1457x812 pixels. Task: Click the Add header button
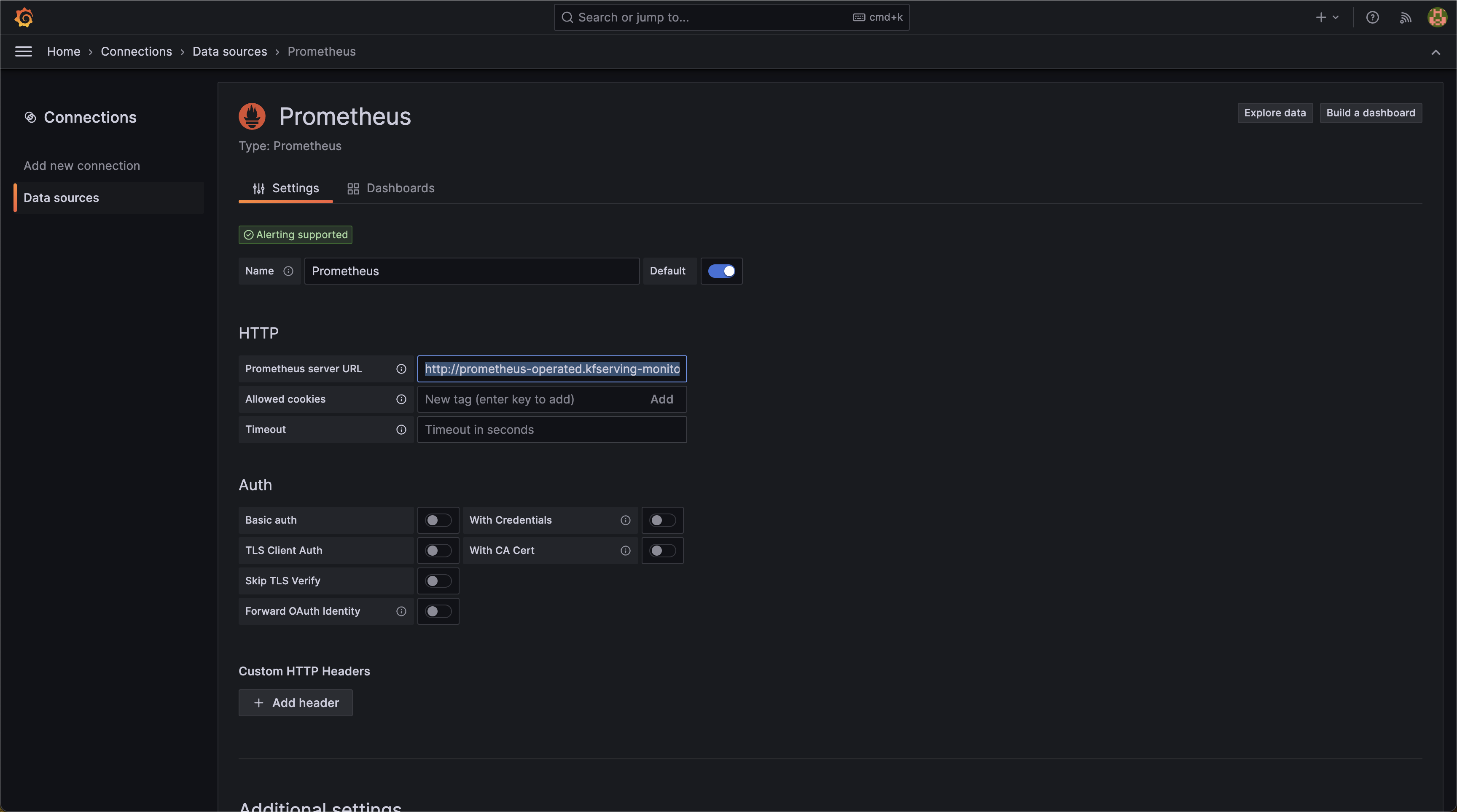click(295, 702)
